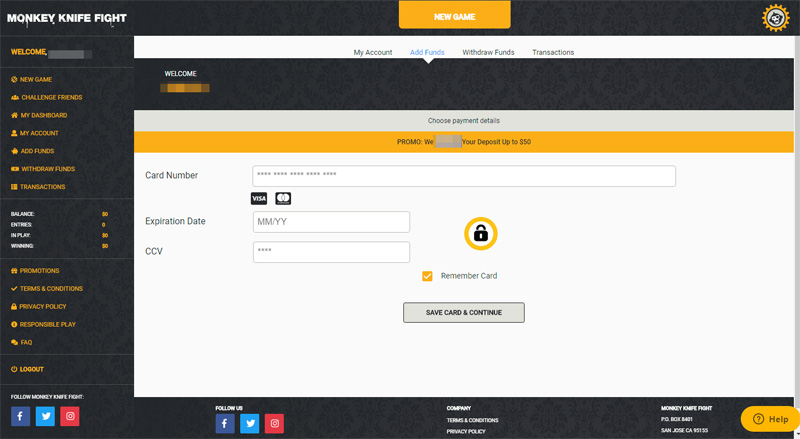Image resolution: width=800 pixels, height=439 pixels.
Task: Open footer Terms & Conditions link
Action: click(472, 420)
